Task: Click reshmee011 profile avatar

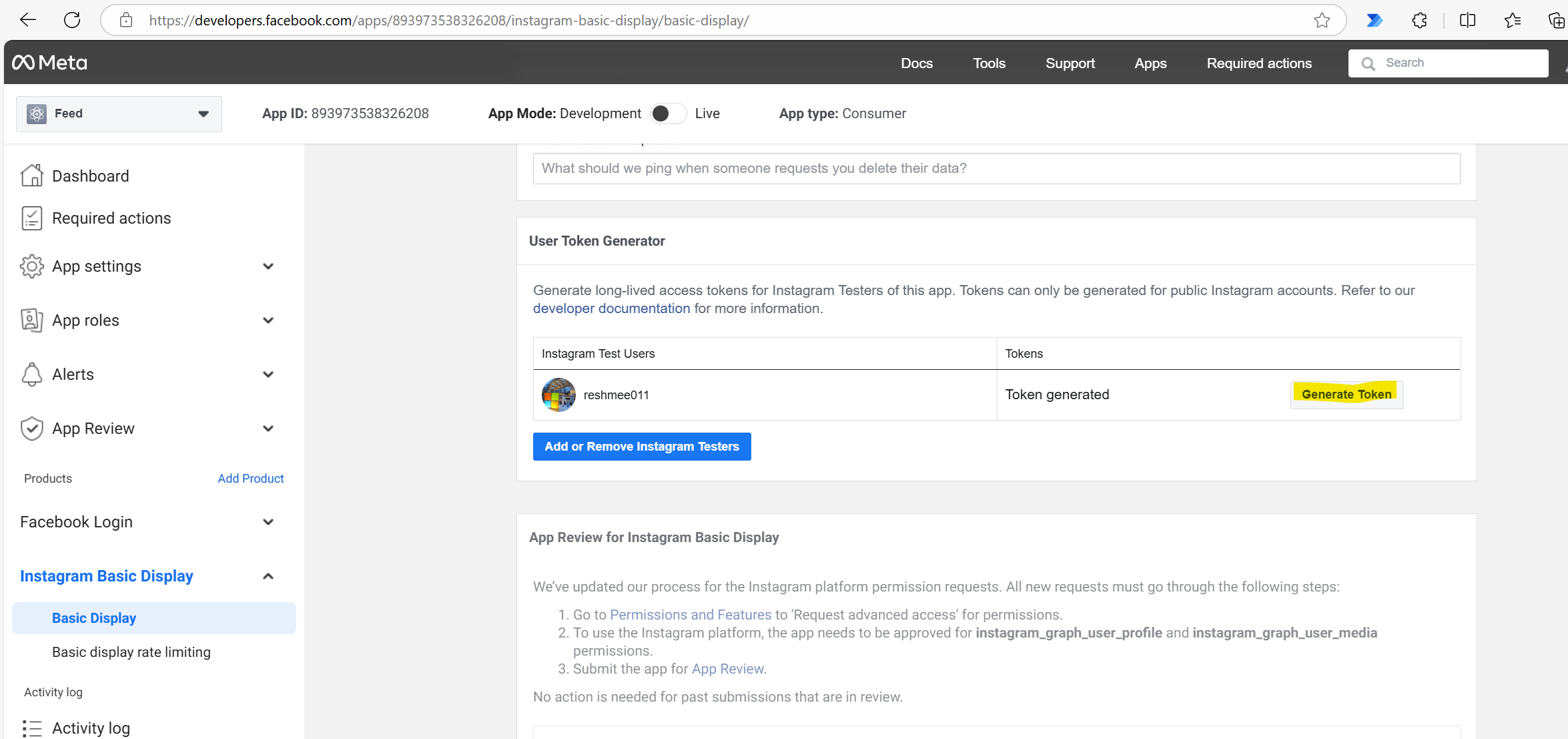Action: [558, 395]
